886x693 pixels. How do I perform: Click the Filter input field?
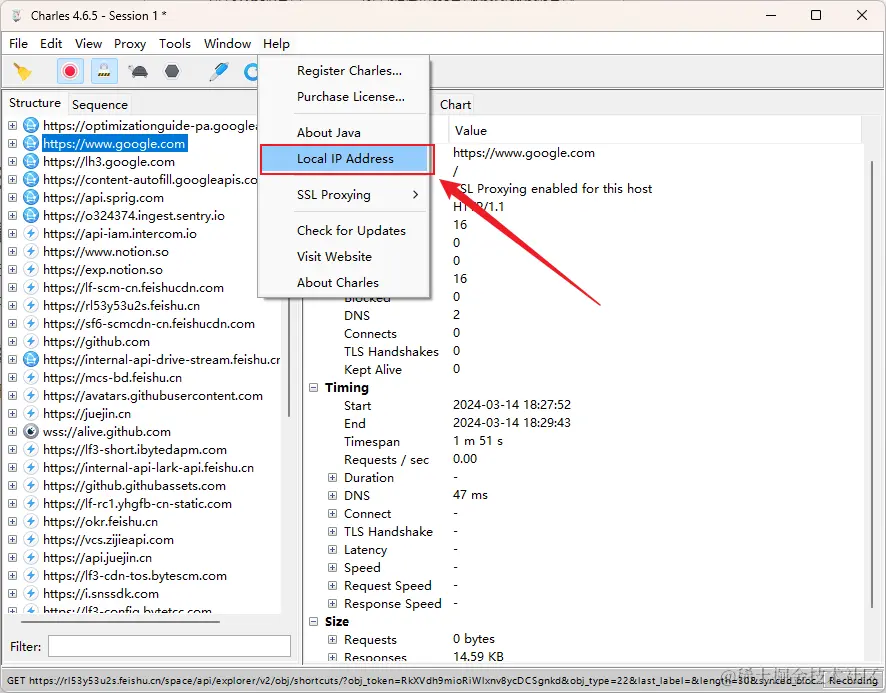169,646
